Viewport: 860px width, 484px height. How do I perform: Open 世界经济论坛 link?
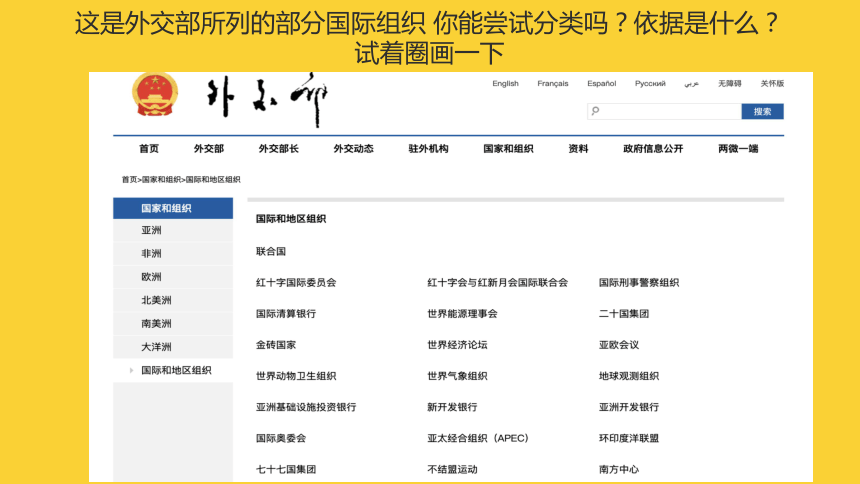point(457,345)
